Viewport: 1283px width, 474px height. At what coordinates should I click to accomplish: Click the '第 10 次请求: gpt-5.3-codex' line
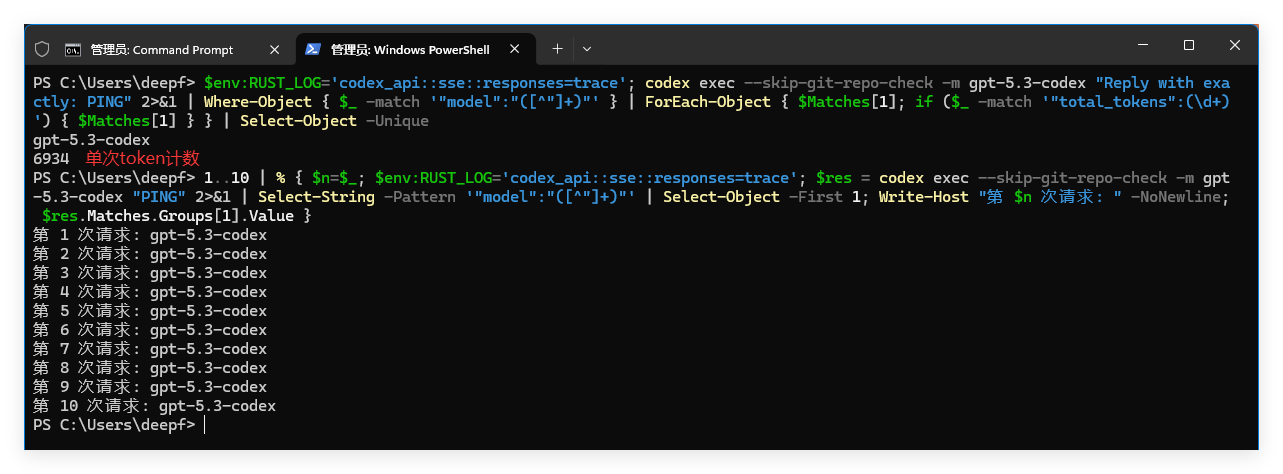pos(155,406)
